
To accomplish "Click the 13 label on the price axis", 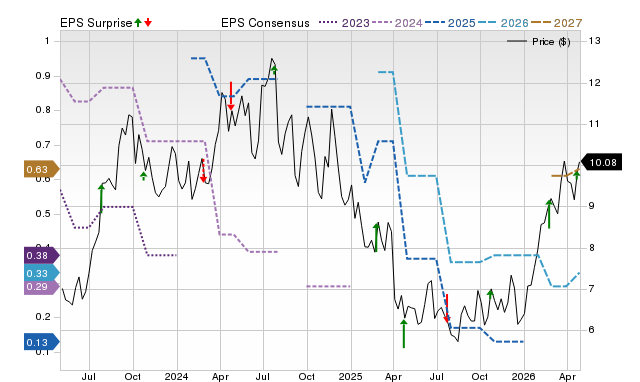I will click(595, 41).
